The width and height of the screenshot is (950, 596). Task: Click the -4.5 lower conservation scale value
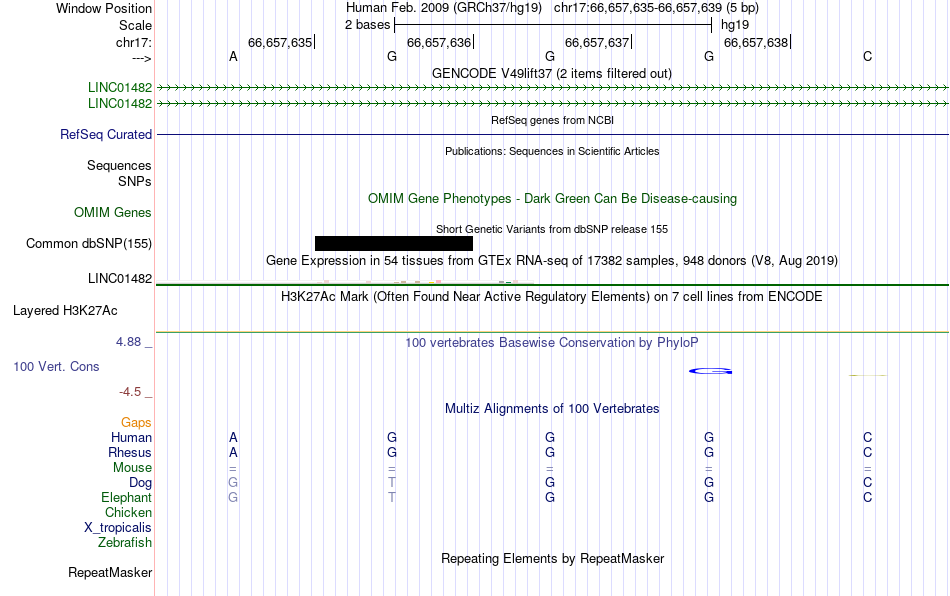click(x=130, y=392)
